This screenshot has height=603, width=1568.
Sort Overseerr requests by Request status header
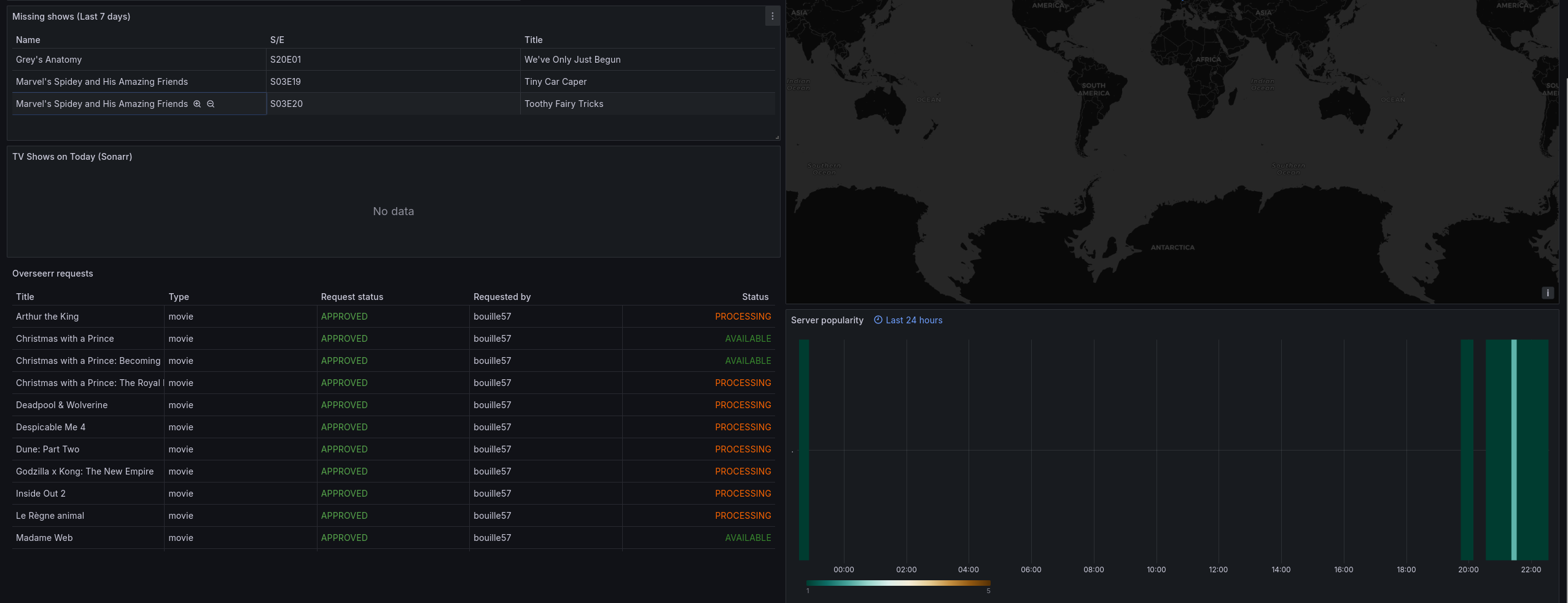pos(352,297)
